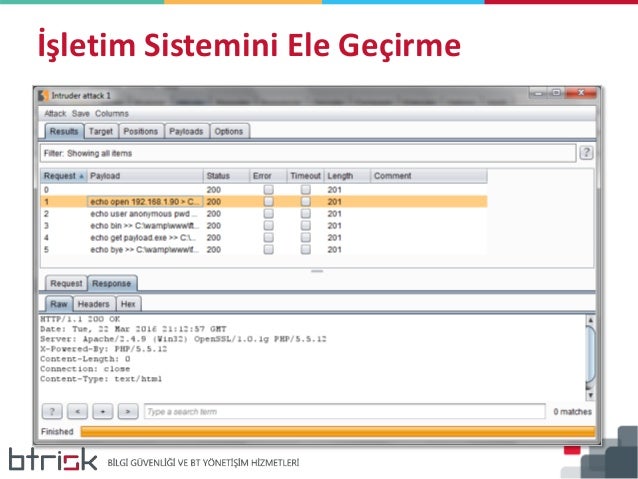Viewport: 638px width, 479px height.
Task: Select the 'echo get payload.exe' payload row
Action: (x=264, y=238)
